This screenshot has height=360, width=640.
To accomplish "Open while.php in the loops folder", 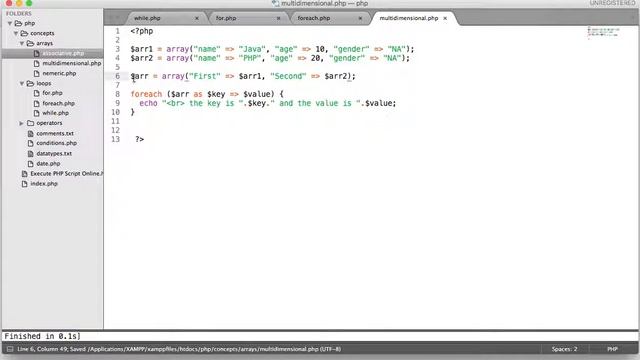I will tap(56, 113).
